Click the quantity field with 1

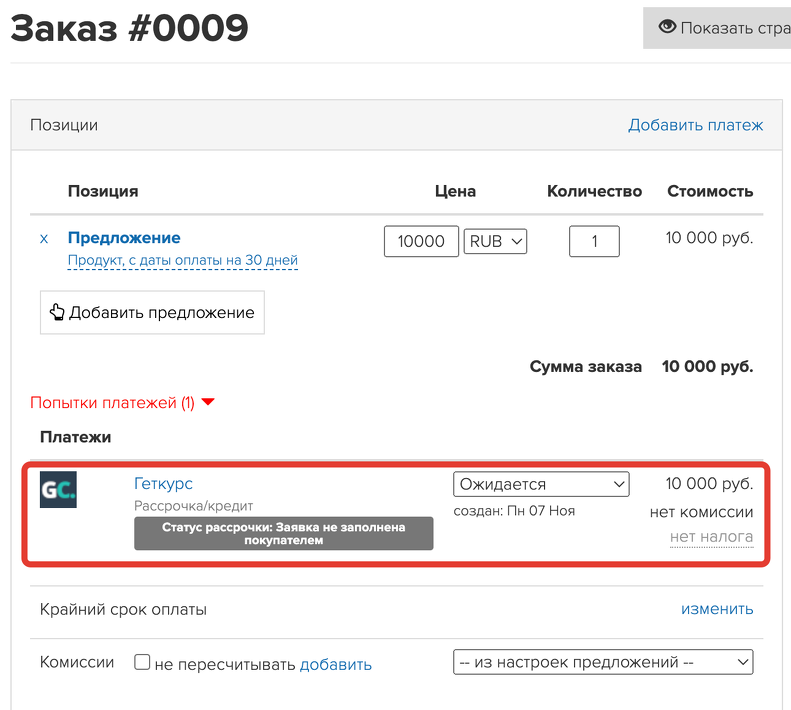pos(594,241)
